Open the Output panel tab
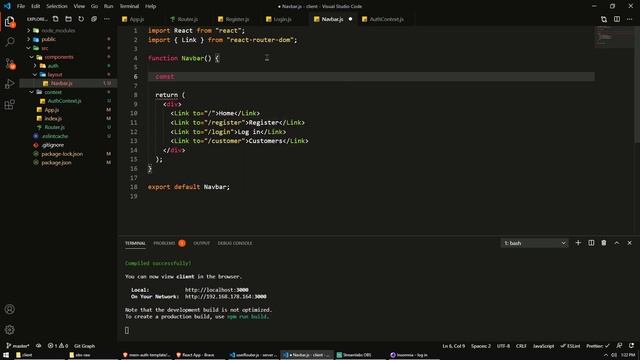 coord(201,243)
